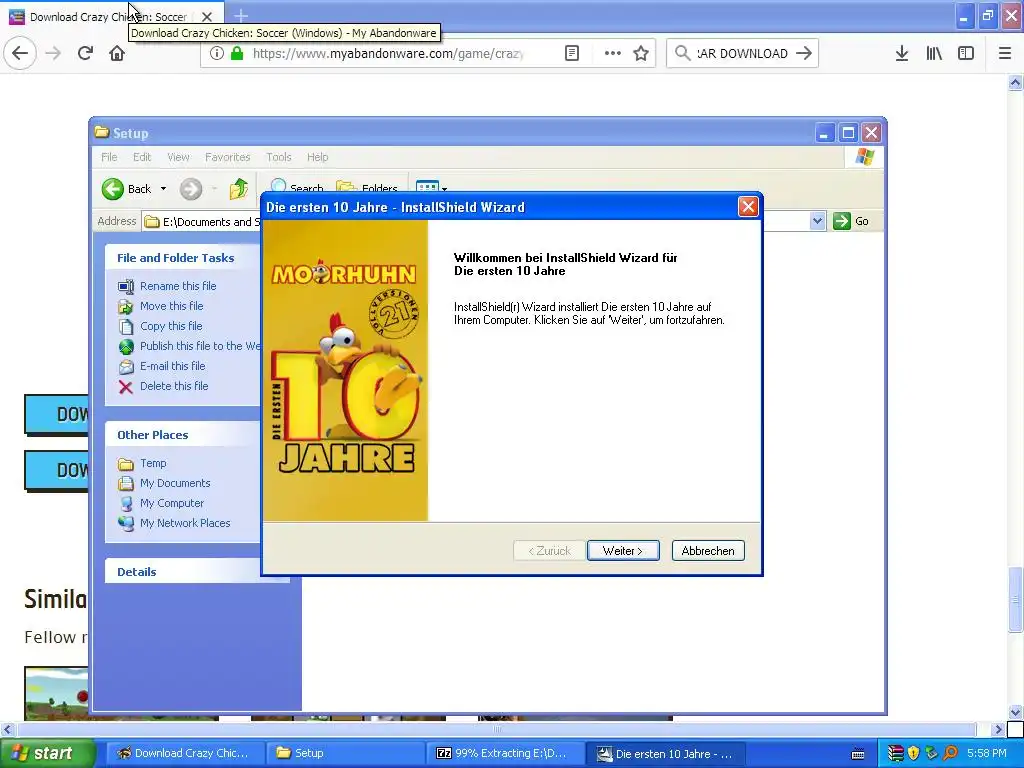Open Firefox home page
The width and height of the screenshot is (1024, 768).
click(x=117, y=53)
